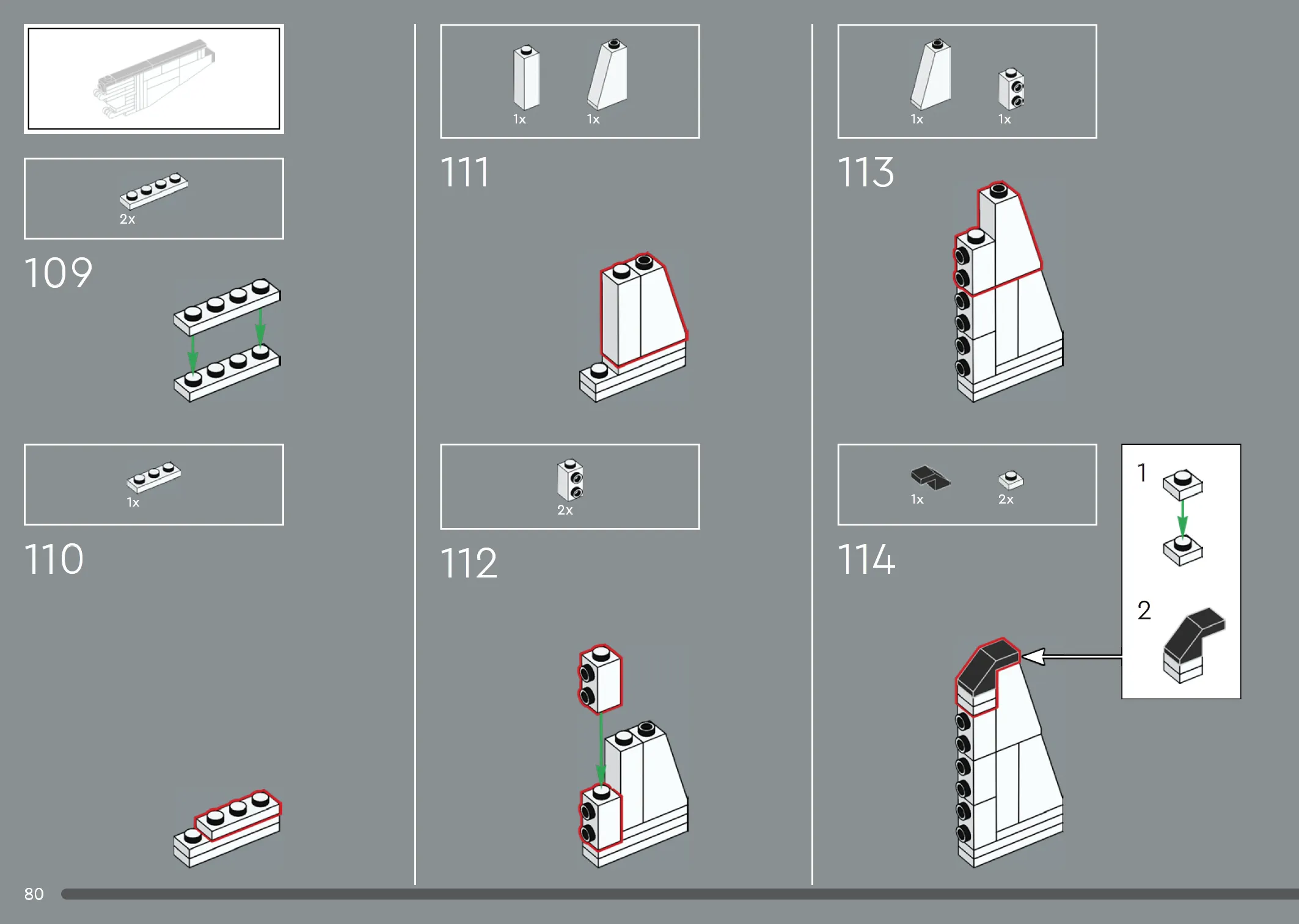Select the side-stud brick in step 112 parts
Viewport: 1299px width, 924px height.
pos(570,480)
